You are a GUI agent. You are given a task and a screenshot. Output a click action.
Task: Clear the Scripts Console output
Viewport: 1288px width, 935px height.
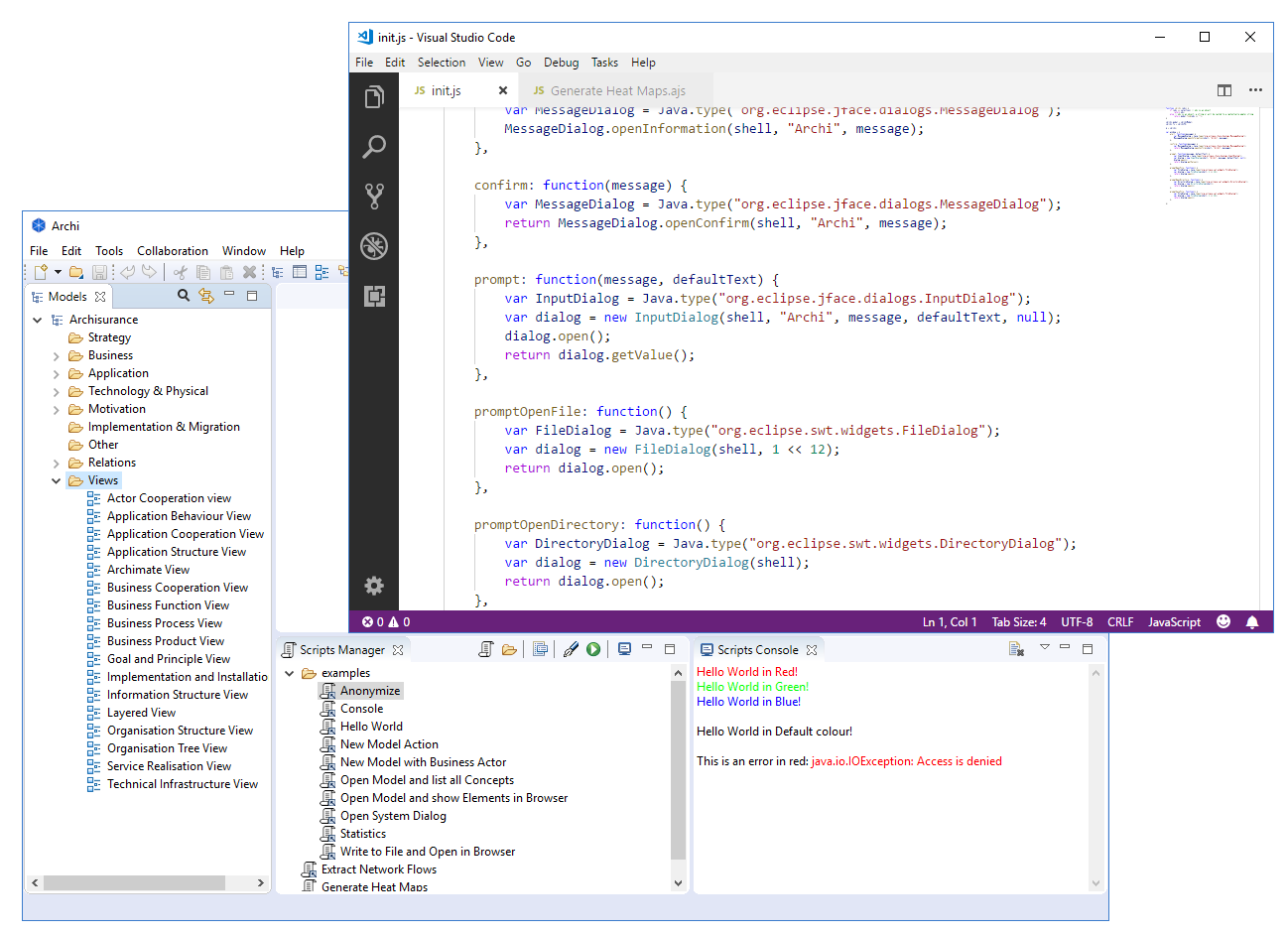1016,649
